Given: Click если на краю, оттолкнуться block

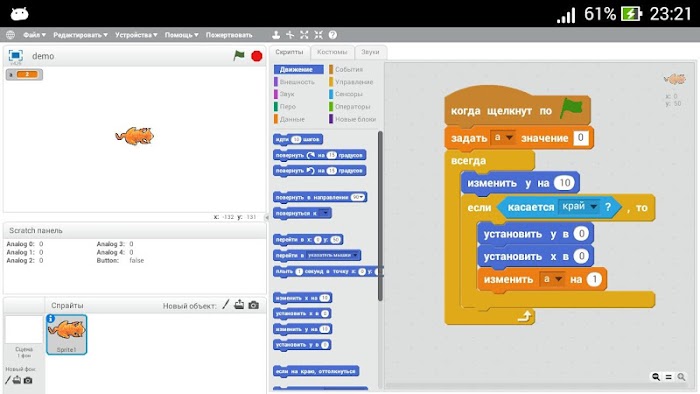Looking at the screenshot, I should click(316, 371).
